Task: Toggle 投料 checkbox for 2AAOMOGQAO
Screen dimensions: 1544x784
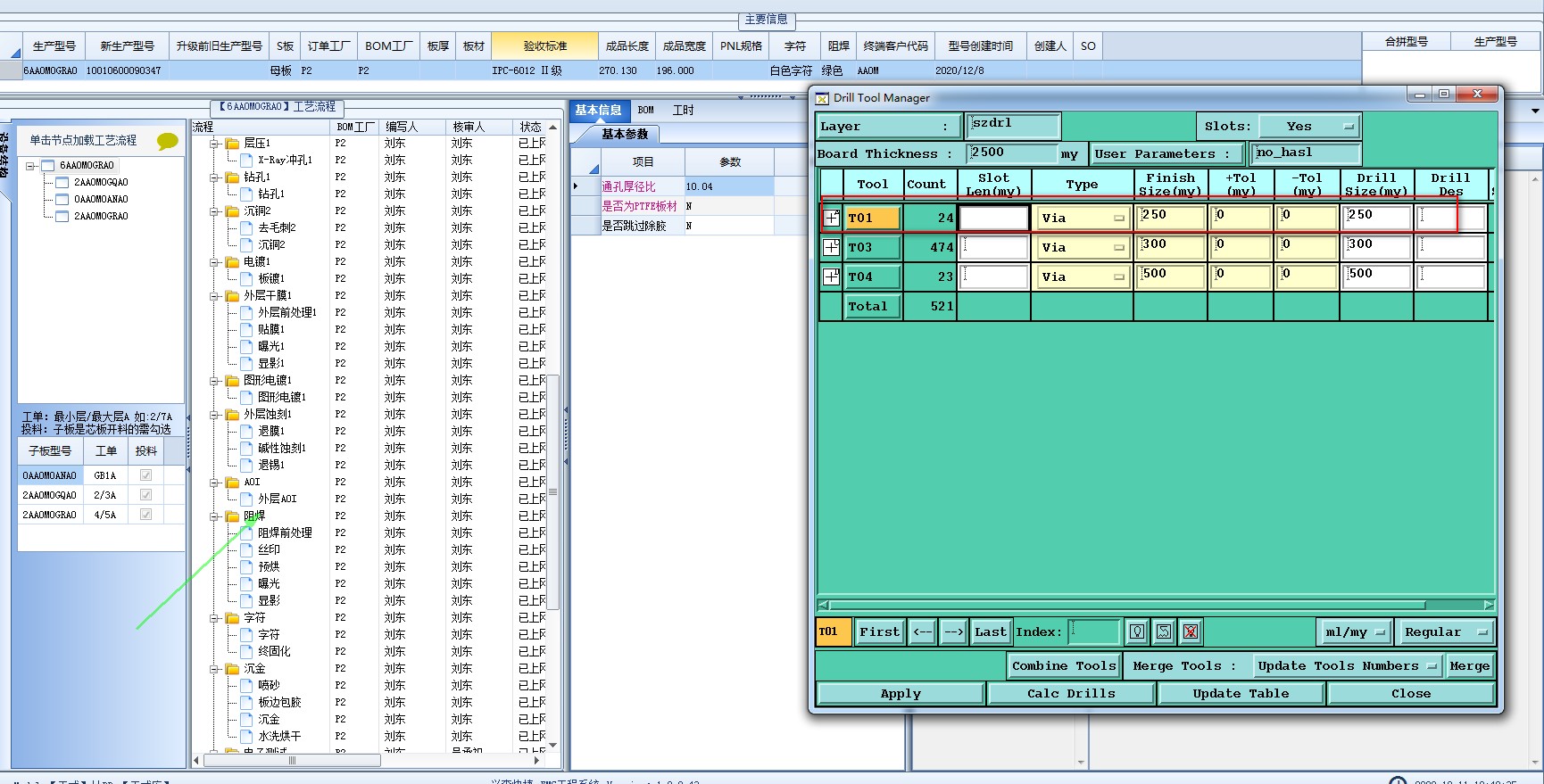Action: pyautogui.click(x=145, y=495)
